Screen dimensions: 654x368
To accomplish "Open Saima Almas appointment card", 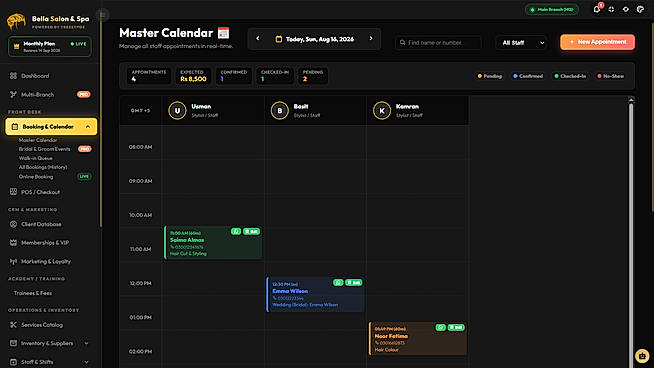I will [x=213, y=242].
